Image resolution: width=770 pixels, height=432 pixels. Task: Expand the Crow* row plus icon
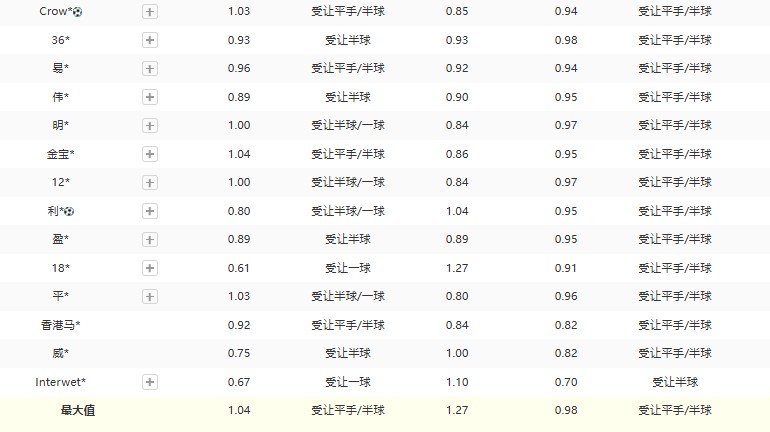(x=150, y=12)
